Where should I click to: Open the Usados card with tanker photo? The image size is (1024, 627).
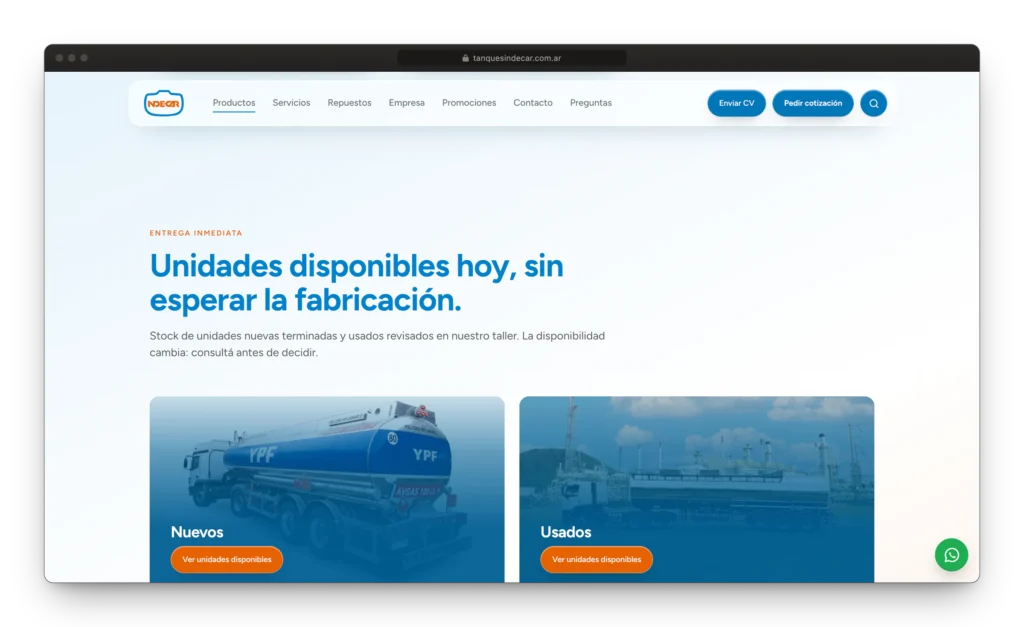(696, 489)
